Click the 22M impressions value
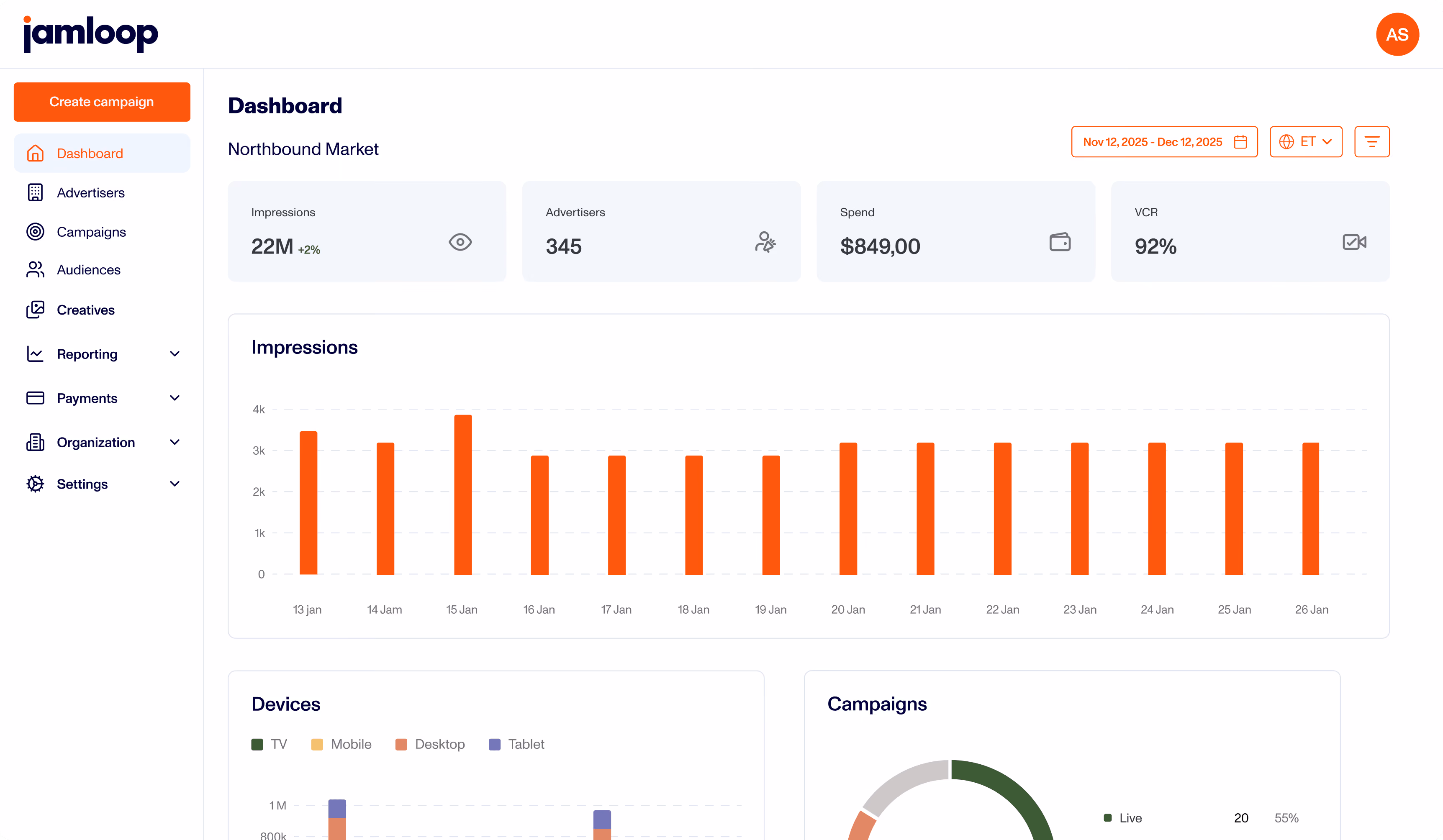Image resolution: width=1443 pixels, height=840 pixels. coord(272,247)
